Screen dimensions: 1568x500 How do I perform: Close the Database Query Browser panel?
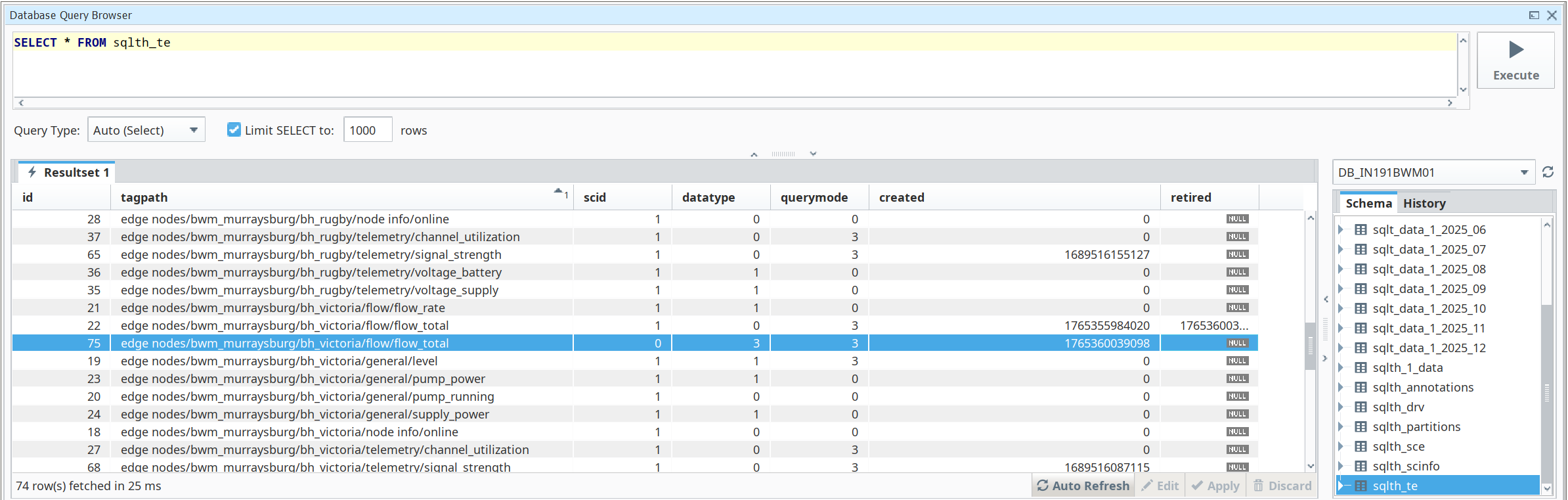click(1552, 15)
